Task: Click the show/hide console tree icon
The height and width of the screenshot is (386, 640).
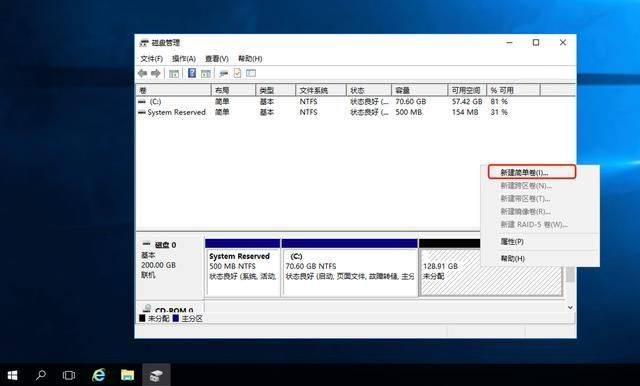Action: (174, 73)
